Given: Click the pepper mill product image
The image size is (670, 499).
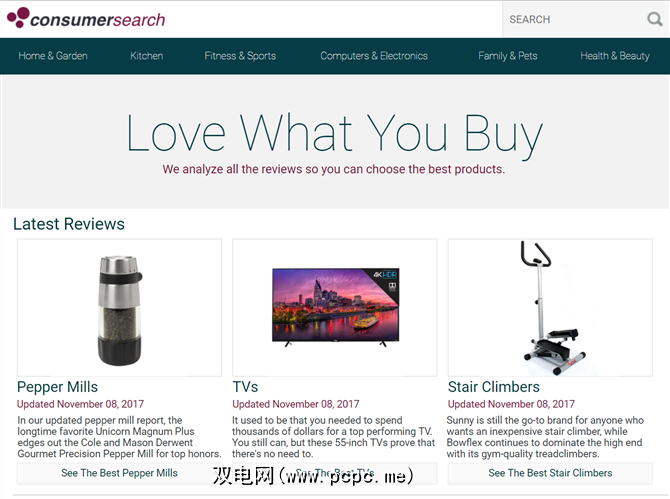Looking at the screenshot, I should coord(119,308).
